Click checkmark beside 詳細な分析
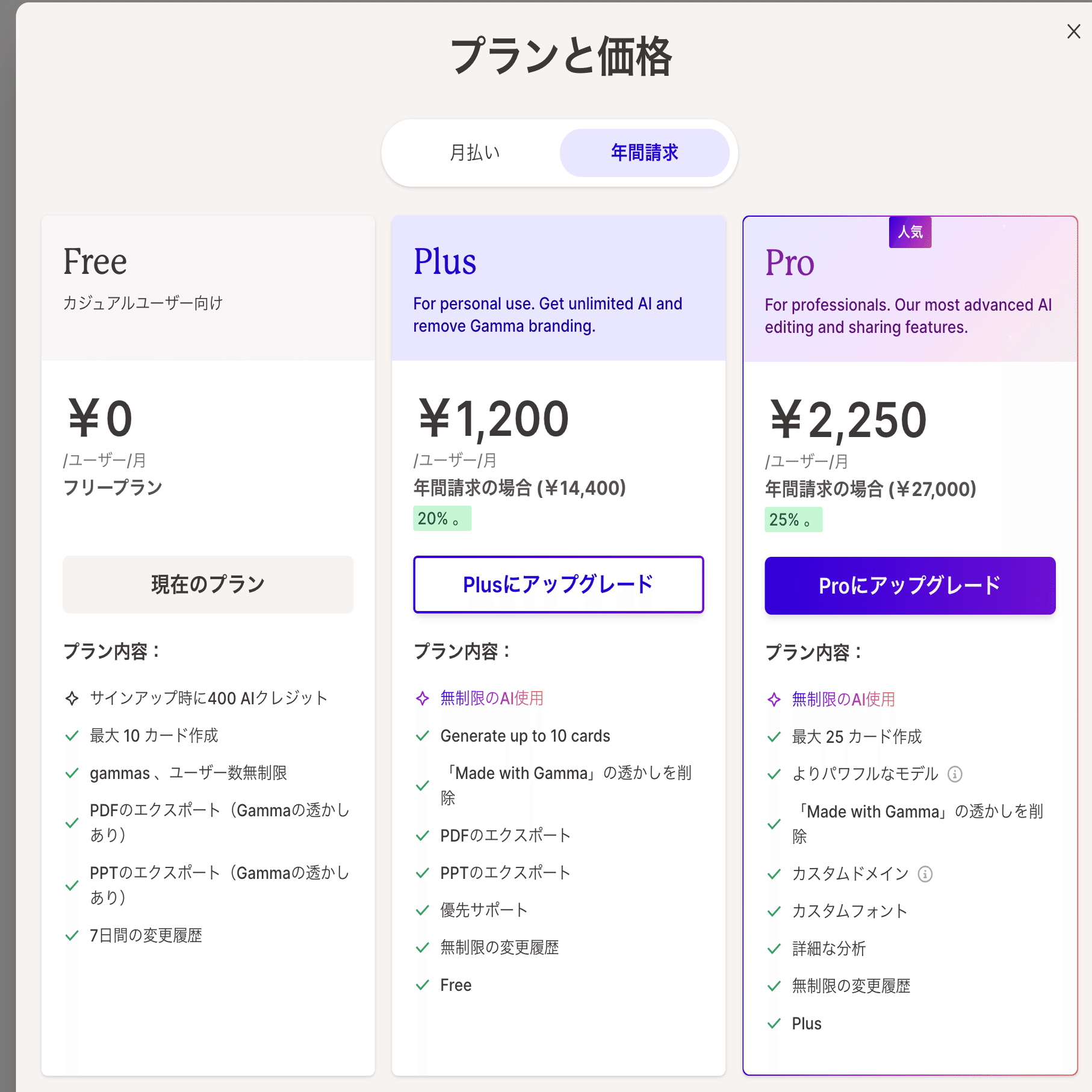This screenshot has width=1092, height=1092. tap(774, 949)
